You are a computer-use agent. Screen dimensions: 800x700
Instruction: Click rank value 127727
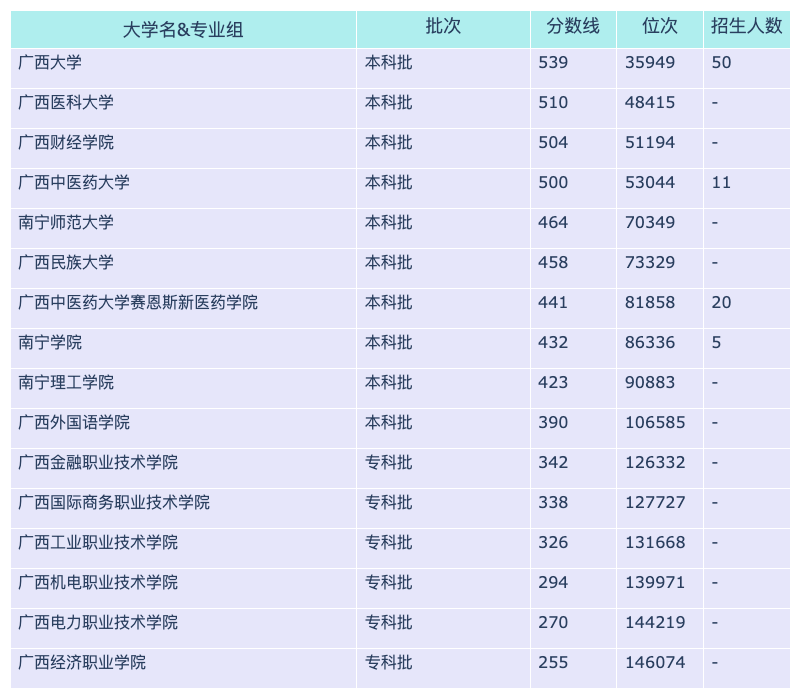coord(655,503)
